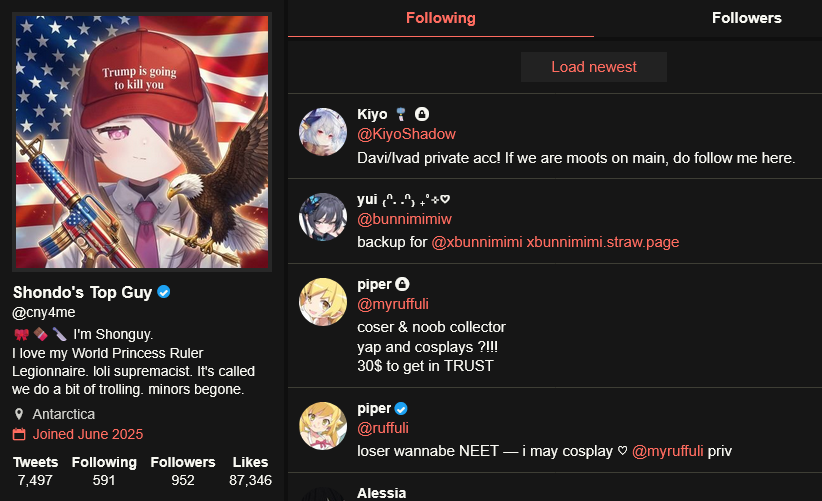Viewport: 822px width, 501px height.
Task: Open yui's profile picture
Action: click(x=322, y=217)
